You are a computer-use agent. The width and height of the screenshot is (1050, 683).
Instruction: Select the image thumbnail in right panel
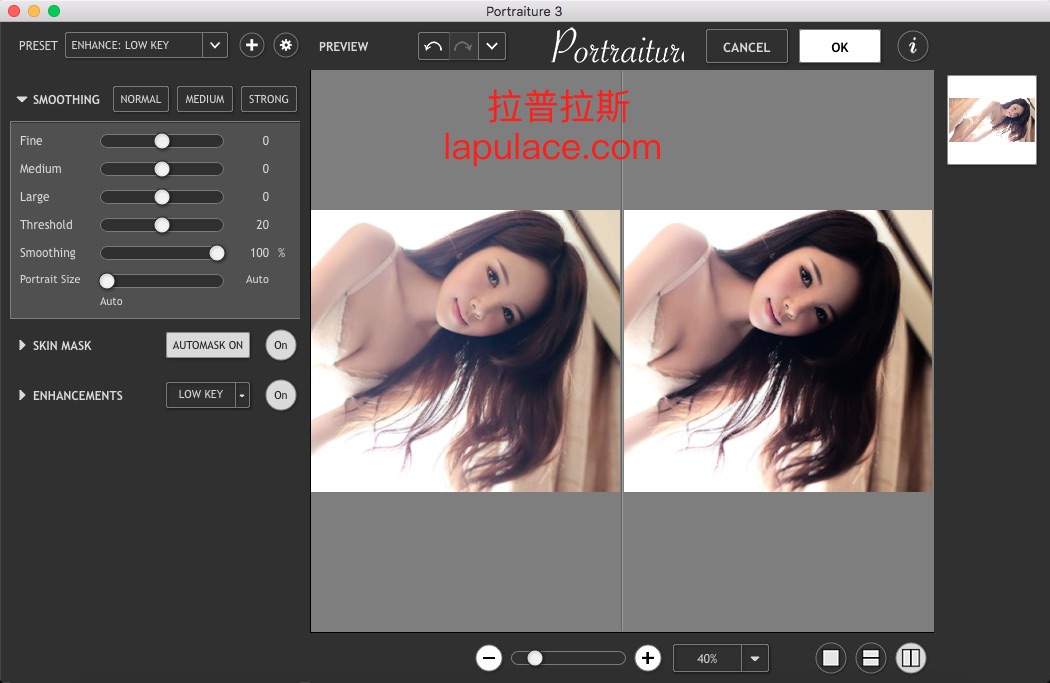(x=992, y=120)
